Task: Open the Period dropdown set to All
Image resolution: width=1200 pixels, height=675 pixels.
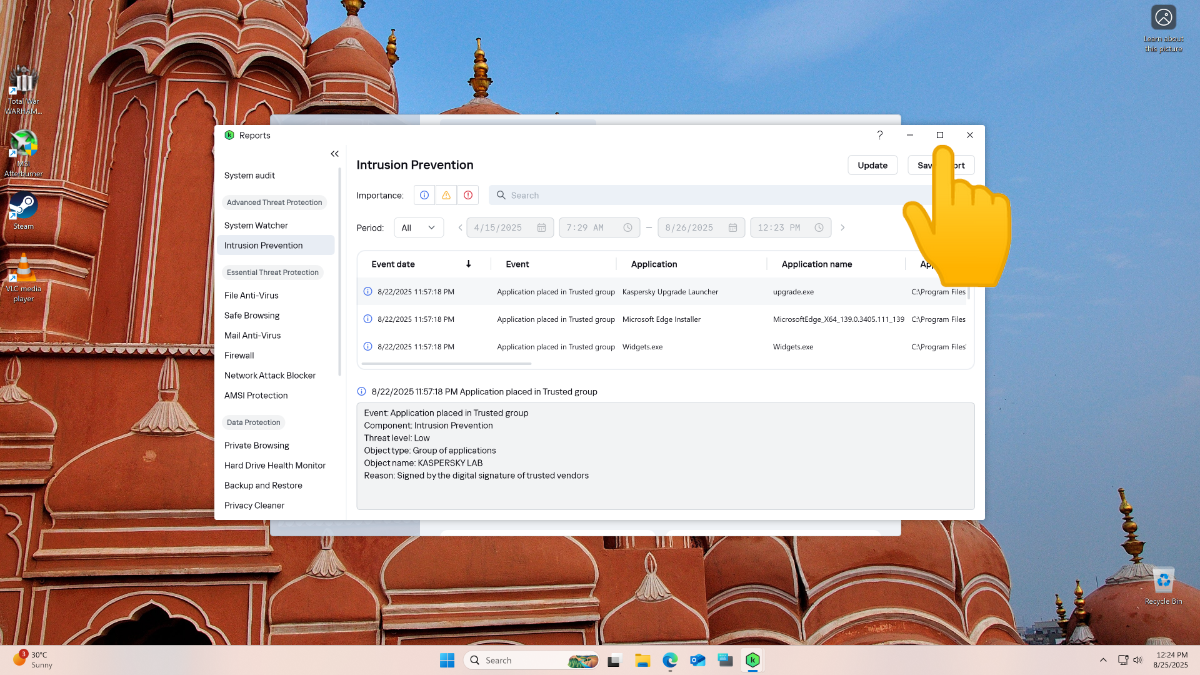Action: tap(419, 228)
